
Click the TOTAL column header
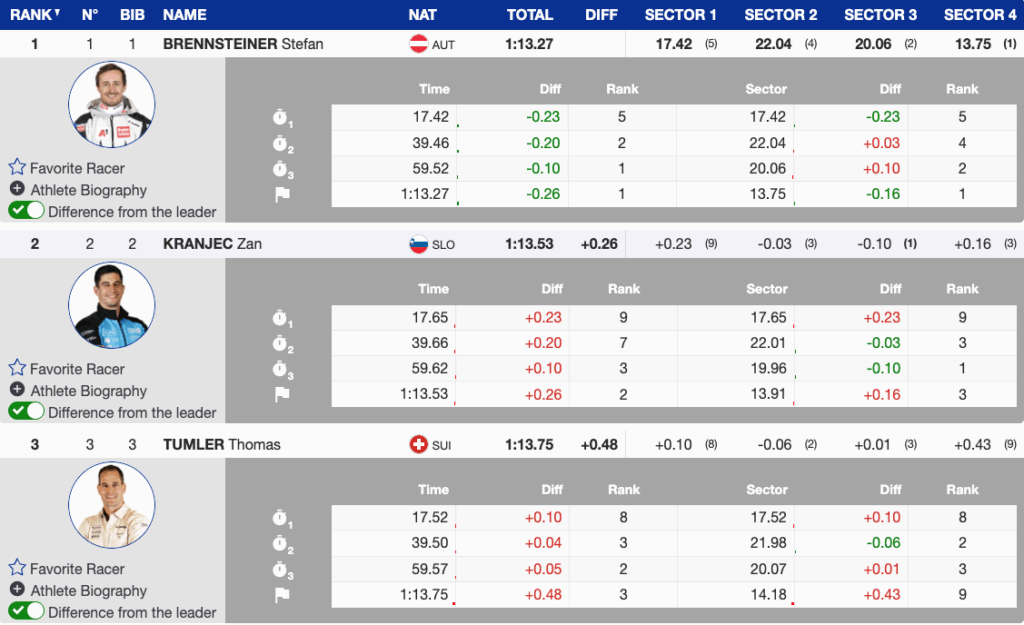tap(529, 14)
